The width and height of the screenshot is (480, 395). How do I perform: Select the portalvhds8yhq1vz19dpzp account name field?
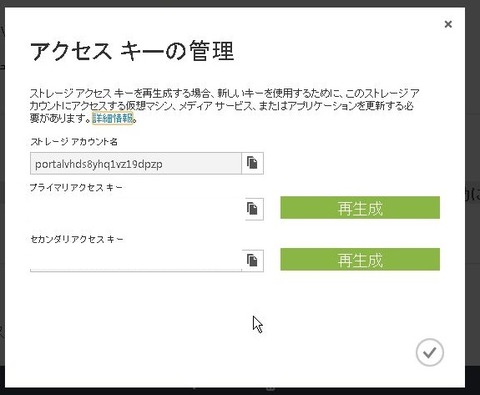click(136, 163)
